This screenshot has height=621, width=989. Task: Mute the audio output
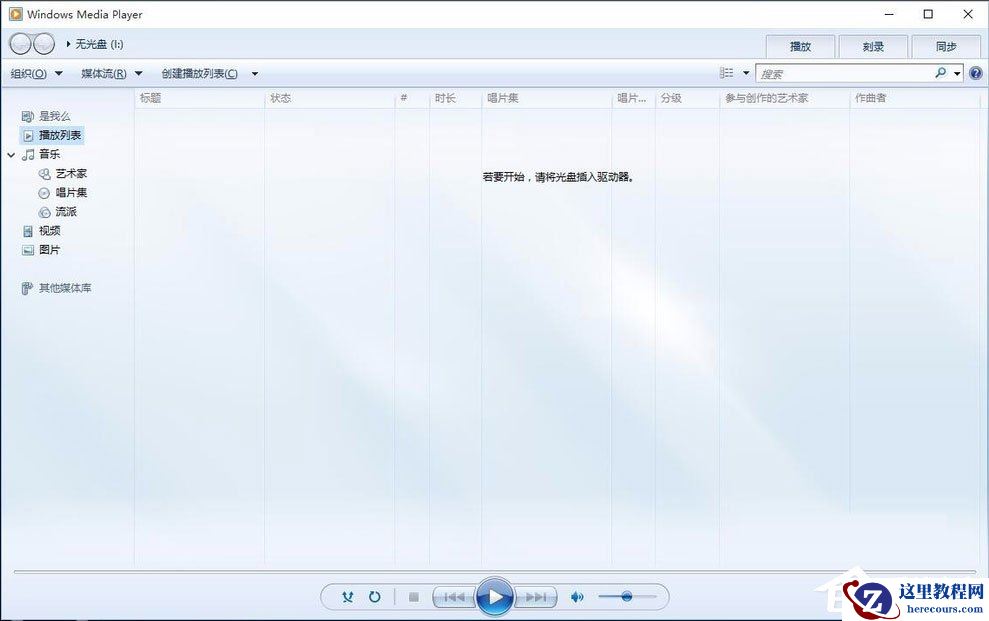(x=577, y=596)
